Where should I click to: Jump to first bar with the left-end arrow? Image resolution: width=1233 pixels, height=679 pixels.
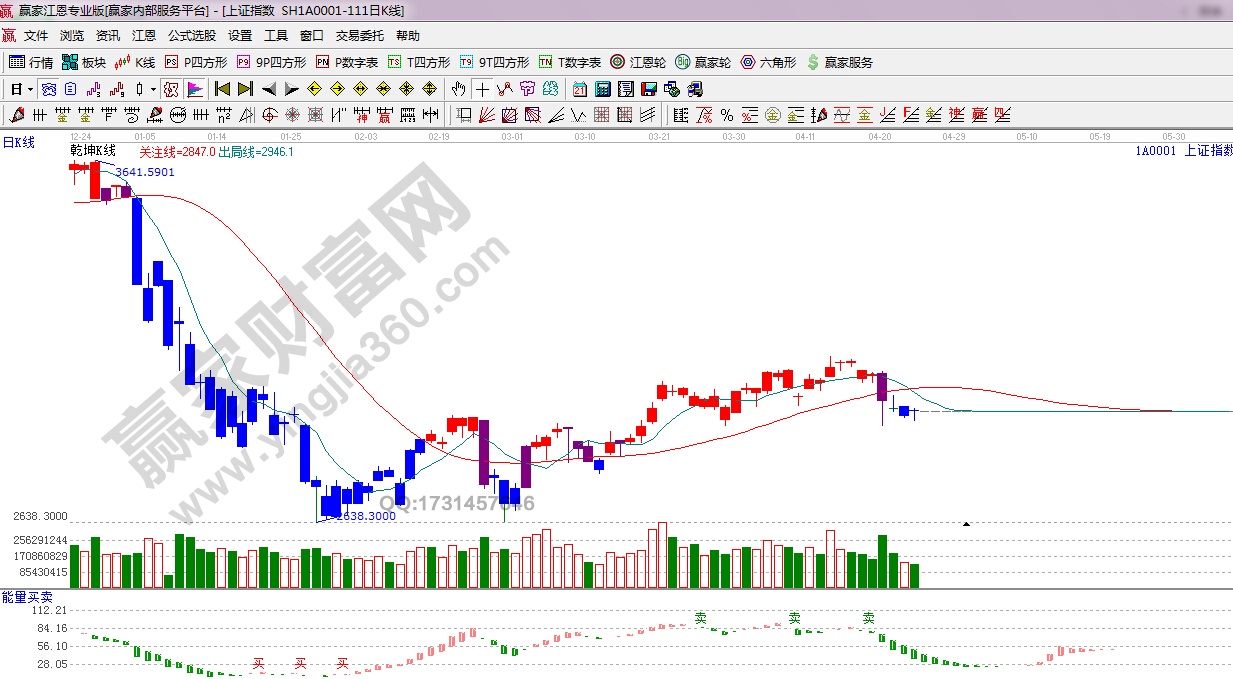[223, 89]
